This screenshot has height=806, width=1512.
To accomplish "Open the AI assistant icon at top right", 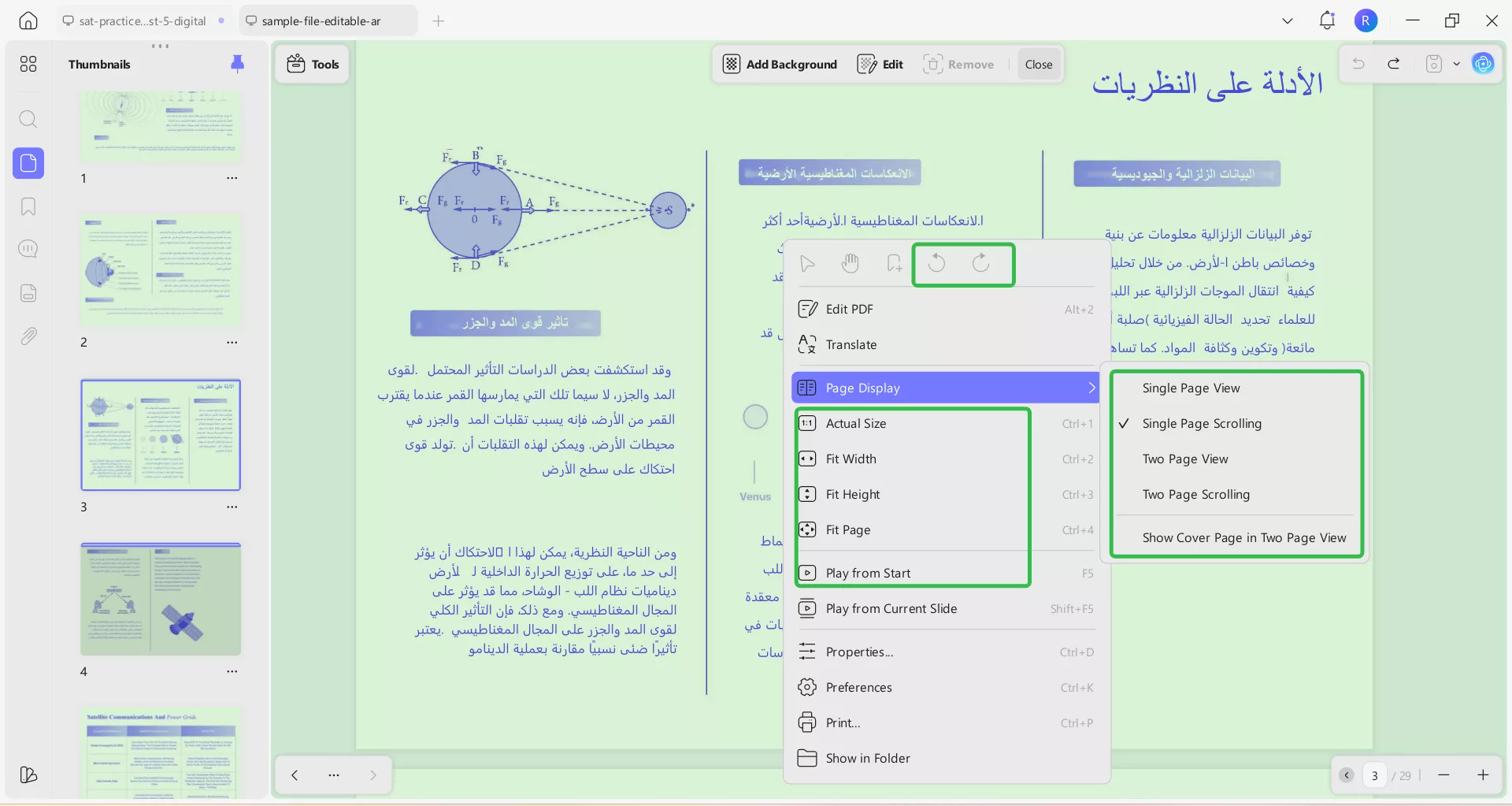I will (x=1484, y=64).
